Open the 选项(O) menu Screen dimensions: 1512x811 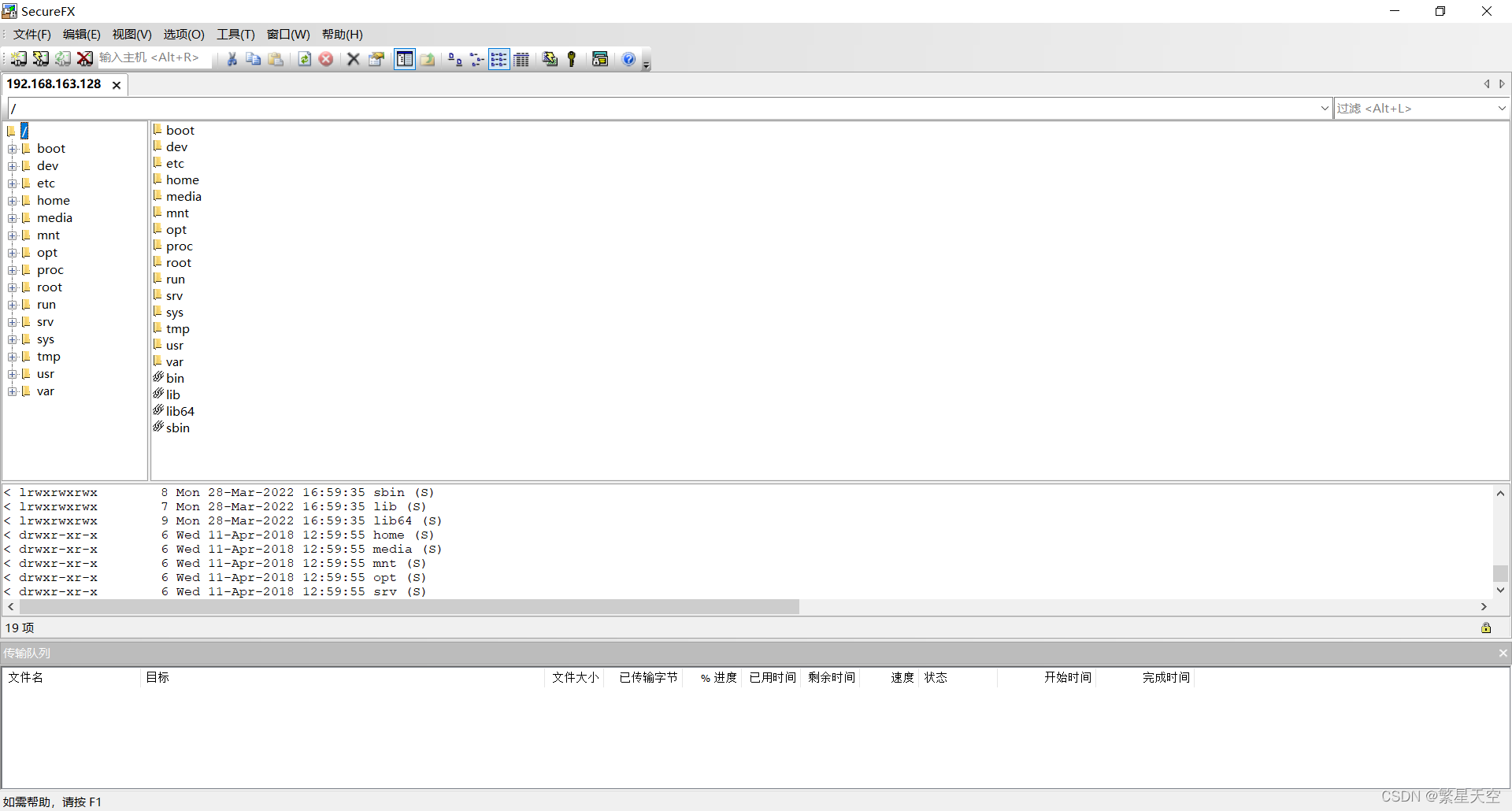(x=183, y=35)
